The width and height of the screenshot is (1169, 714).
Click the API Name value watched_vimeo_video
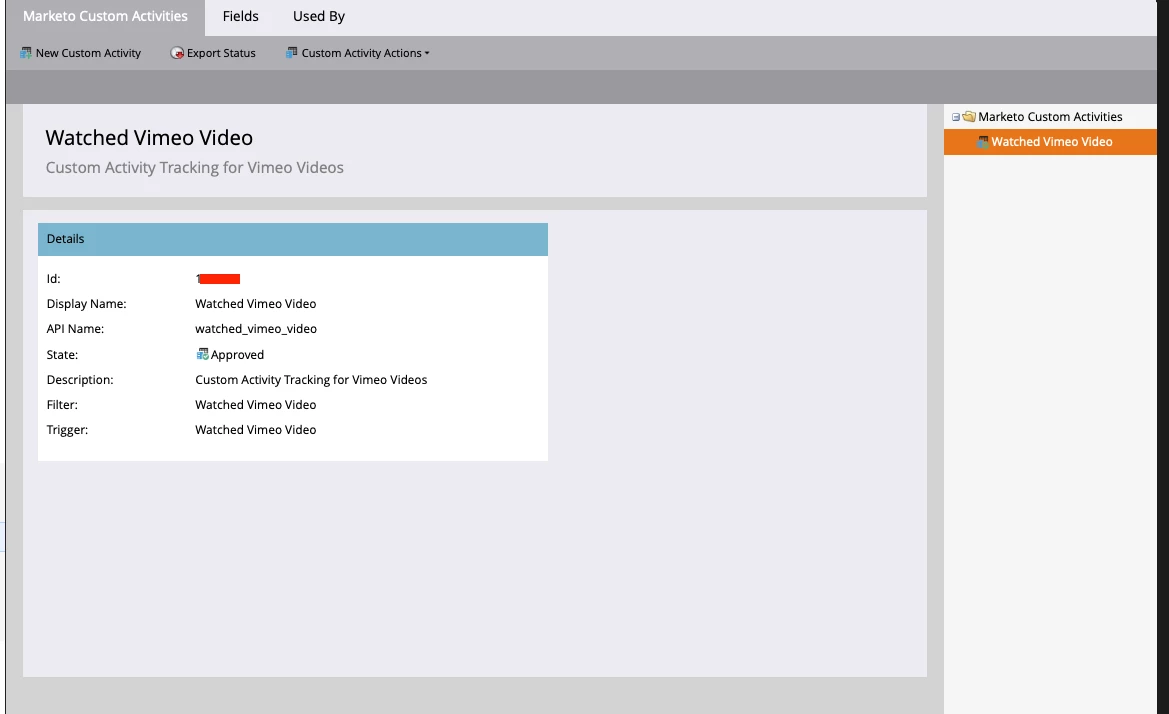(x=256, y=329)
